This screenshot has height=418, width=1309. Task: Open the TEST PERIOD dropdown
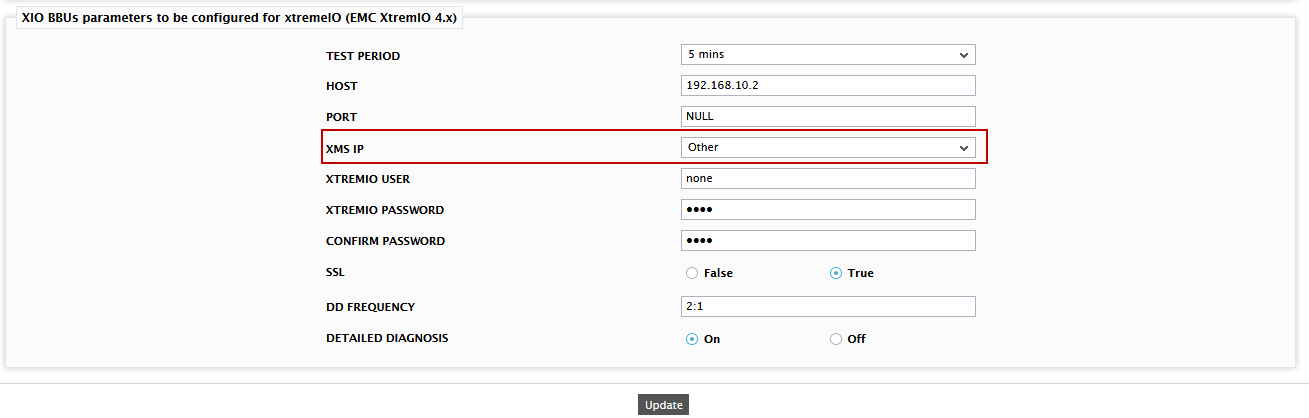pyautogui.click(x=827, y=55)
